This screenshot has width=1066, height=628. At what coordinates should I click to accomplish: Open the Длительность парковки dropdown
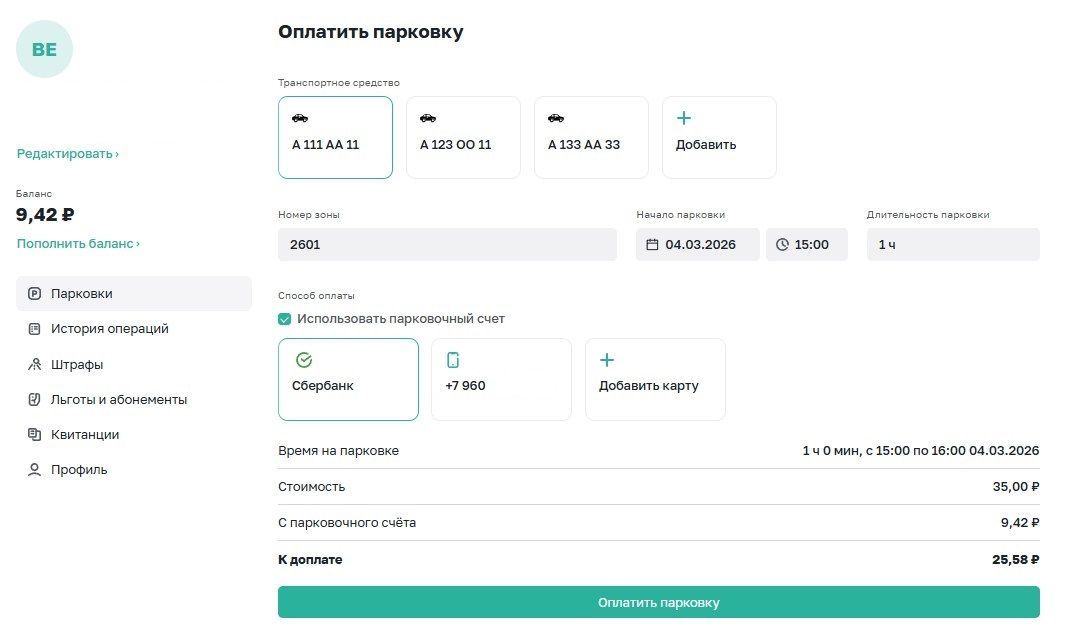952,245
